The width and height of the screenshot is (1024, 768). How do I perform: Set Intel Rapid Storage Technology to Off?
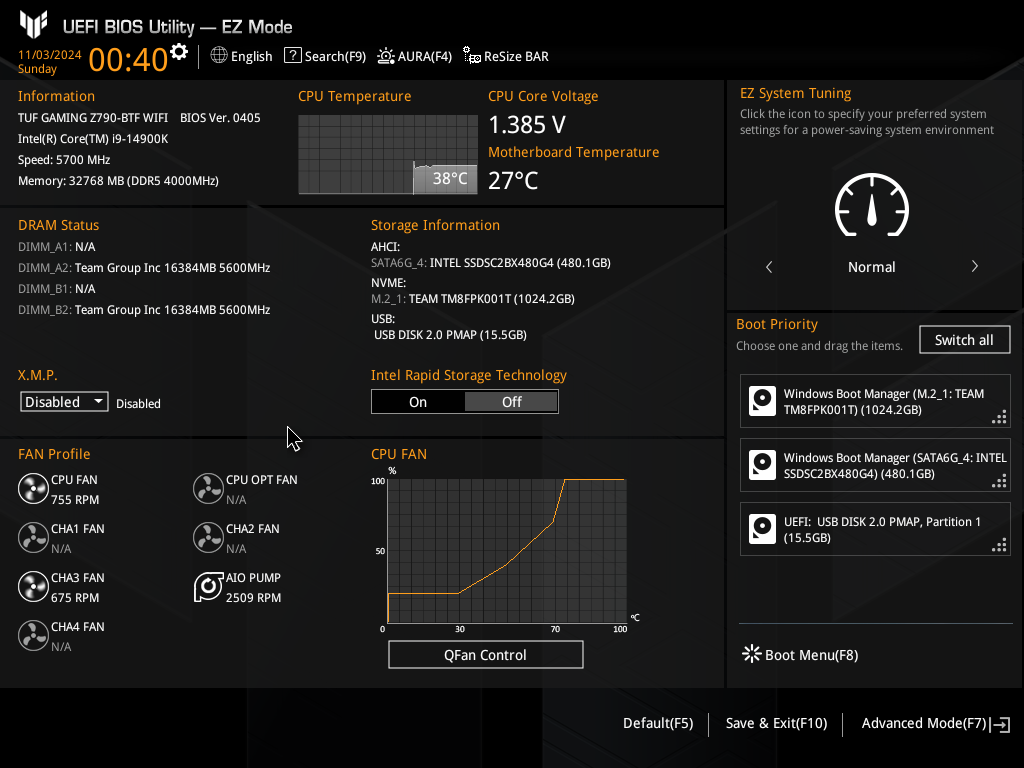coord(511,402)
